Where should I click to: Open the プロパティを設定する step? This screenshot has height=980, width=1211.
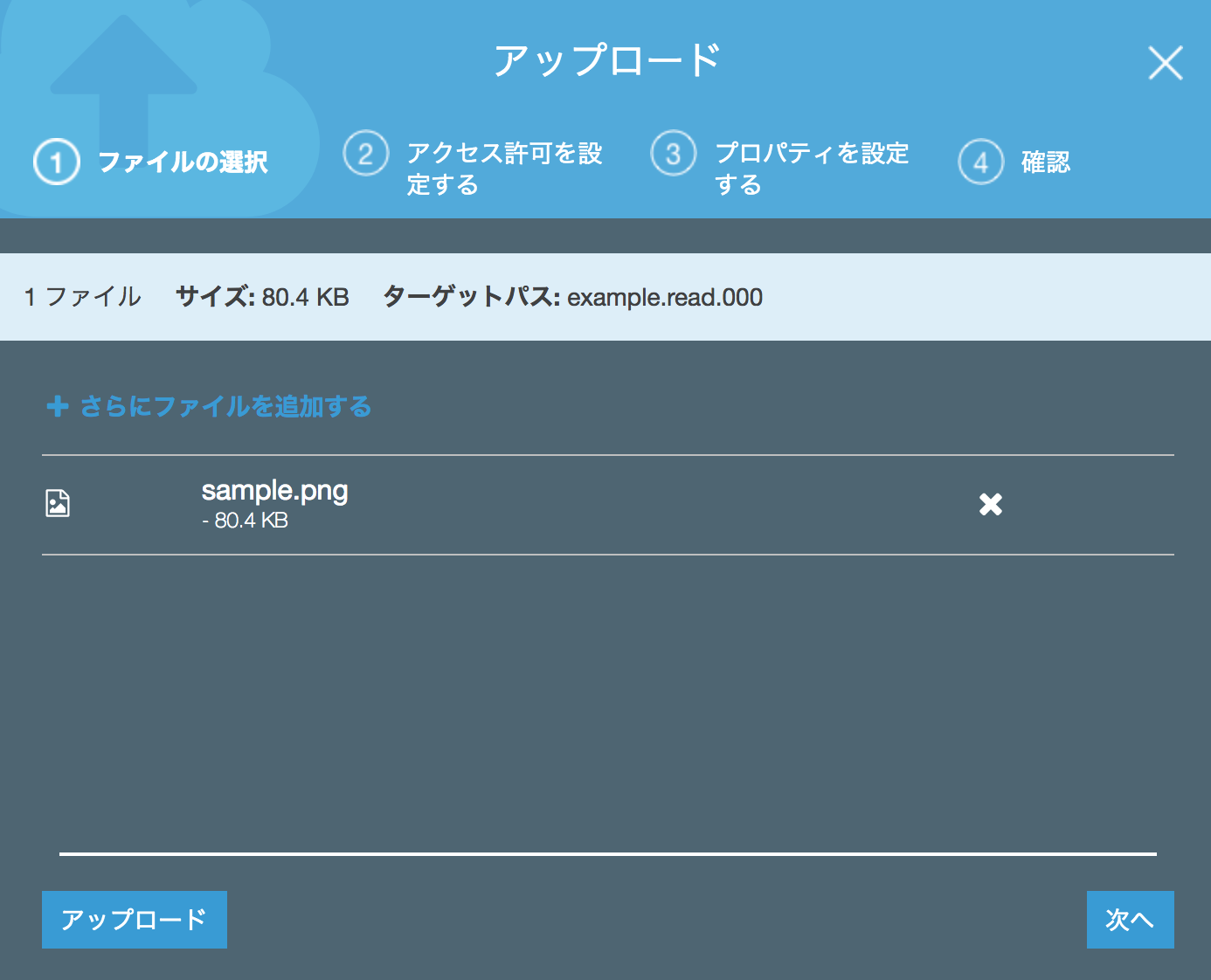coord(811,168)
